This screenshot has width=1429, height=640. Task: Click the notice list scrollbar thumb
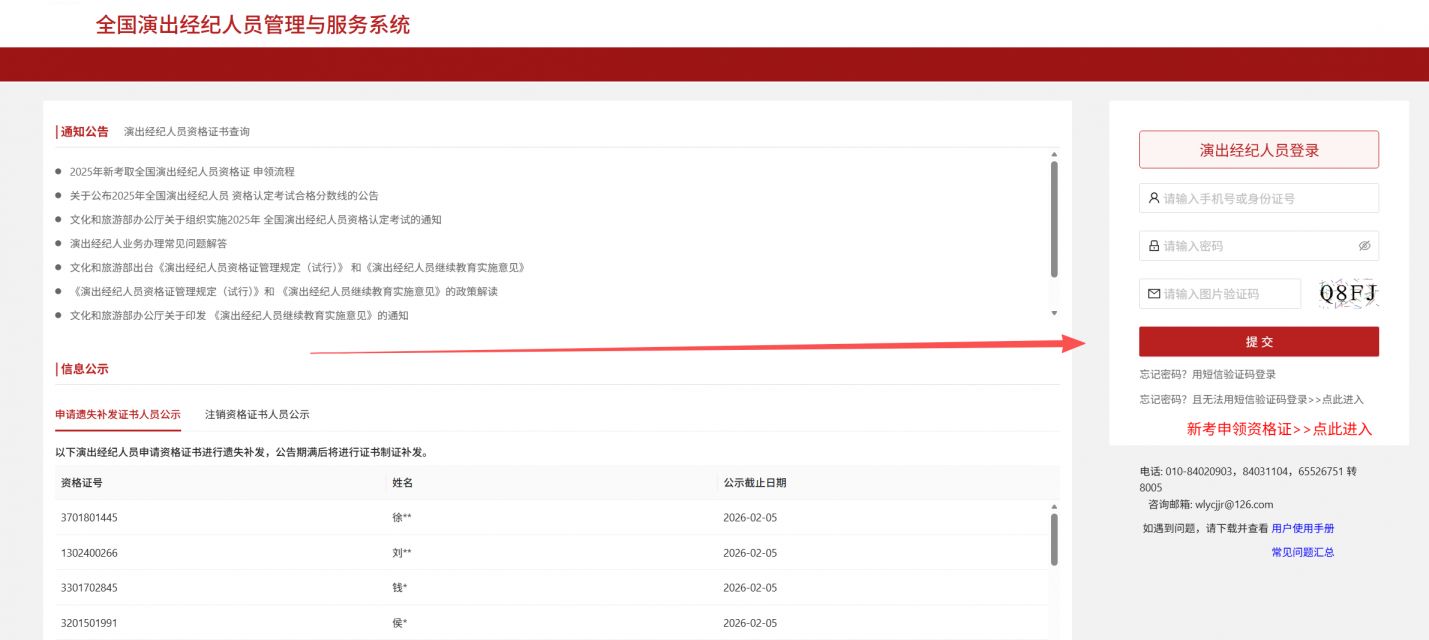[1054, 219]
